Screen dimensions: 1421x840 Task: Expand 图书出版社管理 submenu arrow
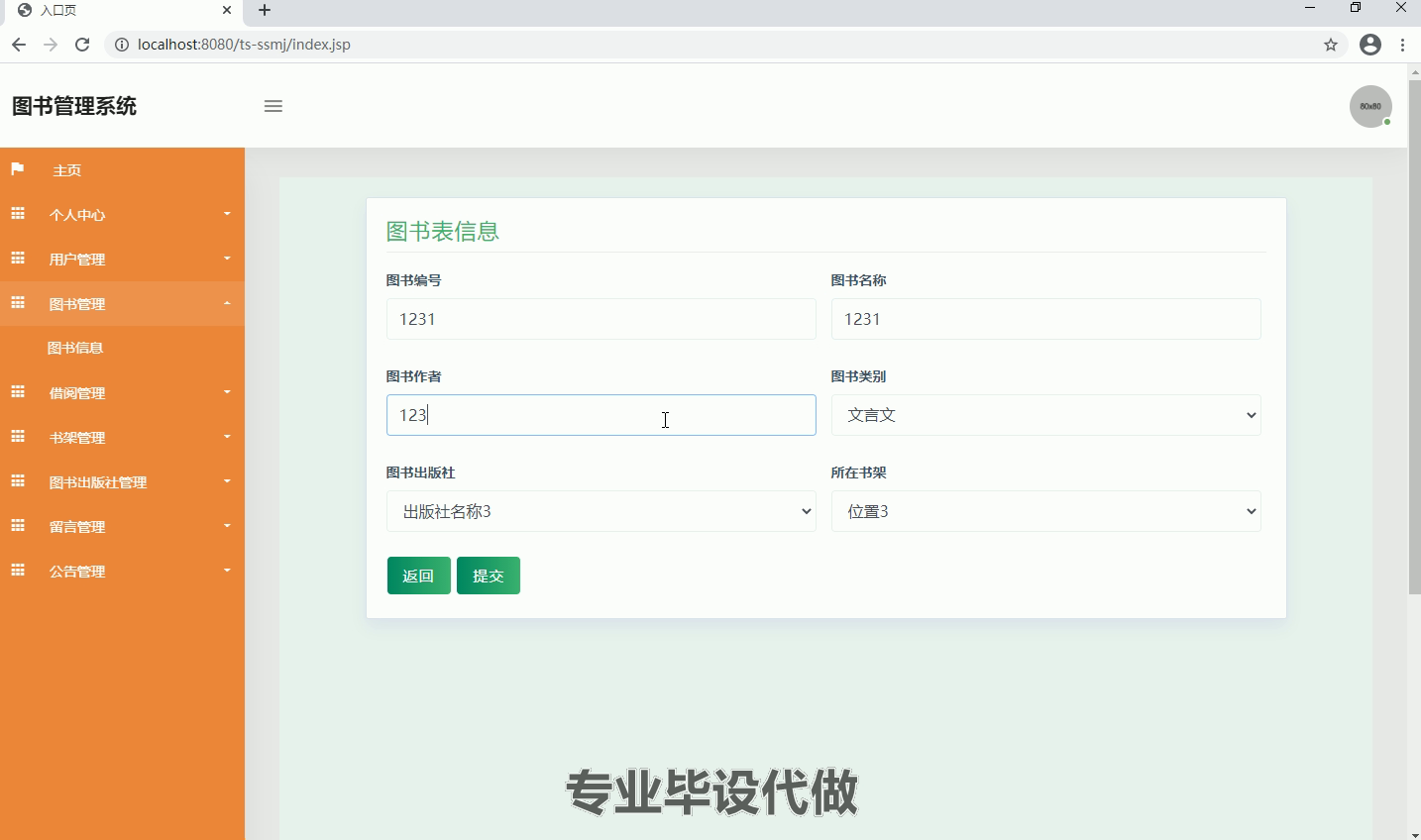coord(227,481)
